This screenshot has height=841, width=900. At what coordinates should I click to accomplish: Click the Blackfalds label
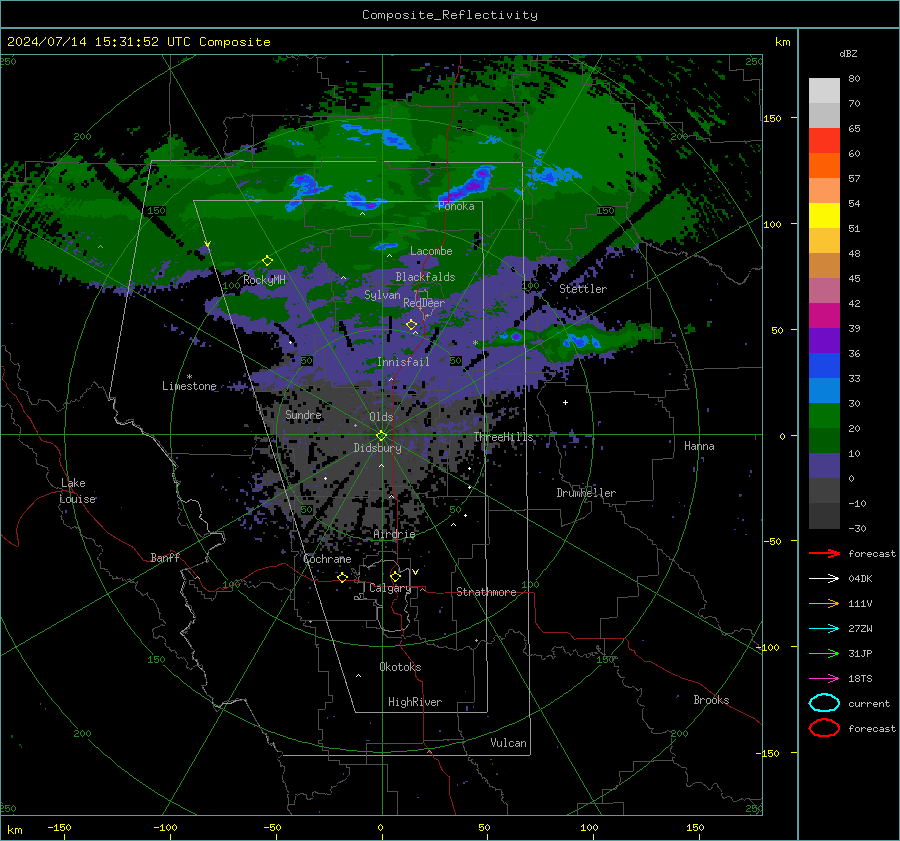(x=425, y=277)
